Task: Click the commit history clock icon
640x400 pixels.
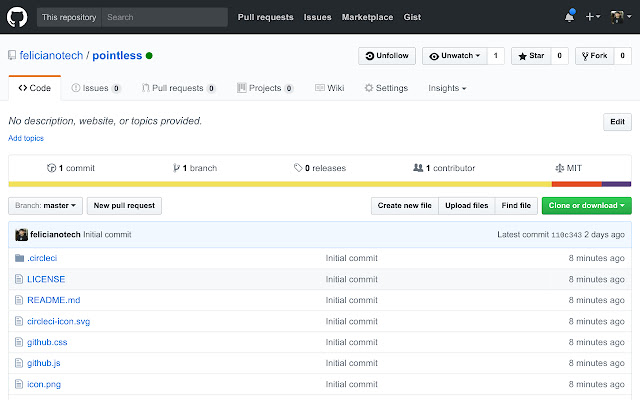Action: (x=51, y=168)
